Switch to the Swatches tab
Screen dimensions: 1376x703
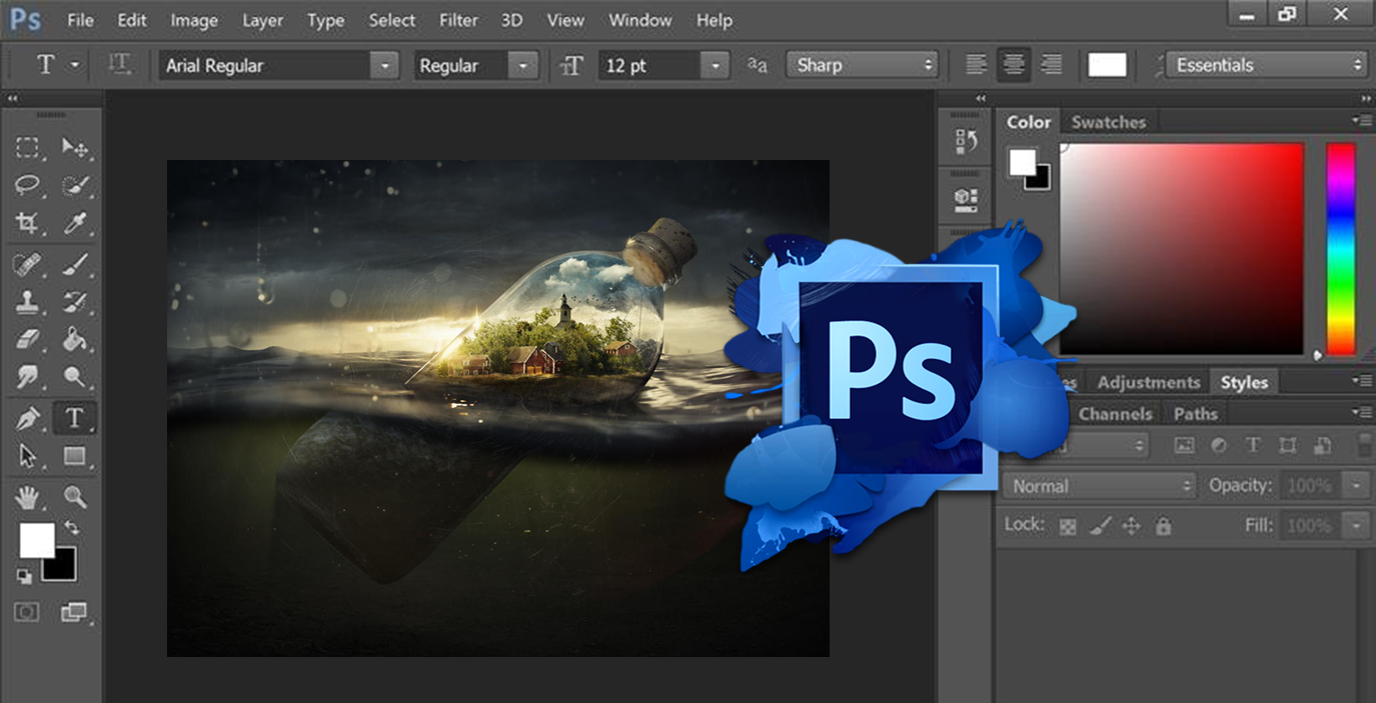1108,122
